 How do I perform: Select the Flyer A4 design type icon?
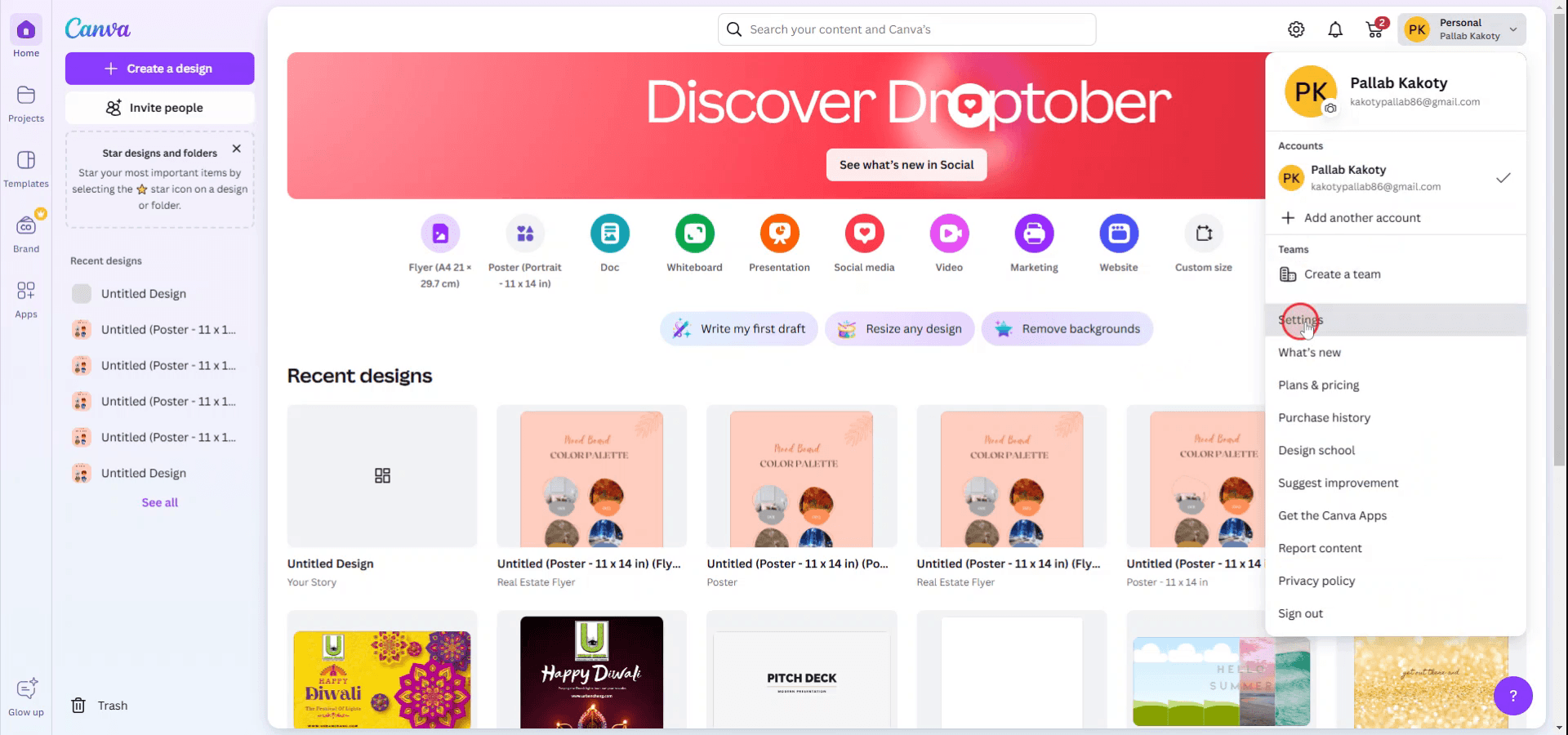440,234
